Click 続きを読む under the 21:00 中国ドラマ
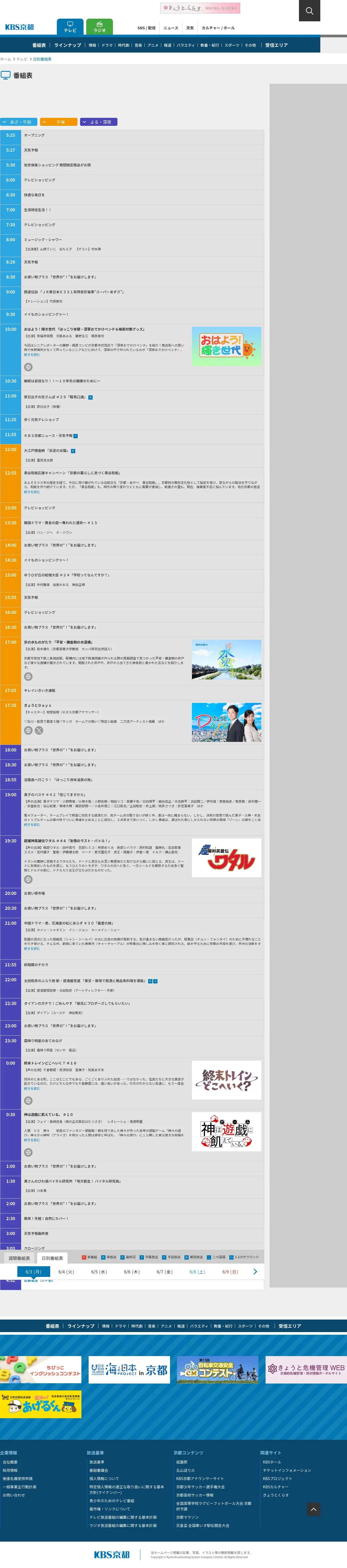 [32, 948]
